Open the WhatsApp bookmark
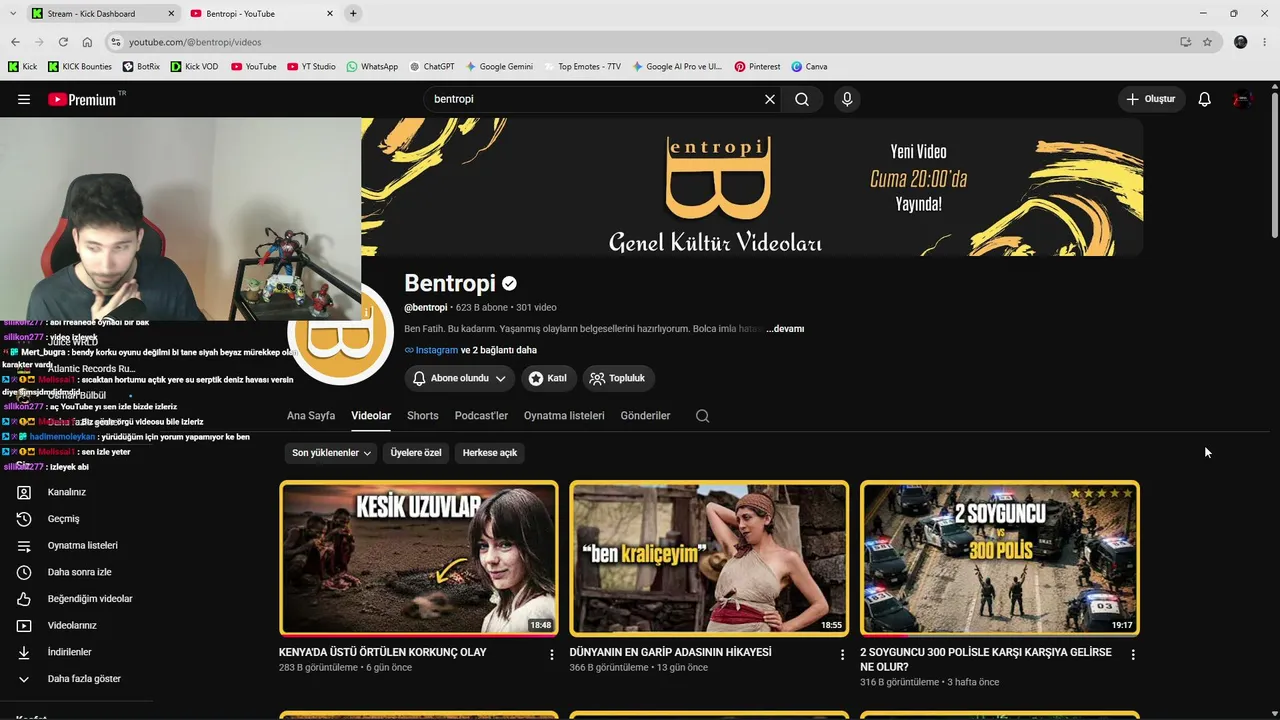Screen dimensions: 1280x720 tap(372, 67)
